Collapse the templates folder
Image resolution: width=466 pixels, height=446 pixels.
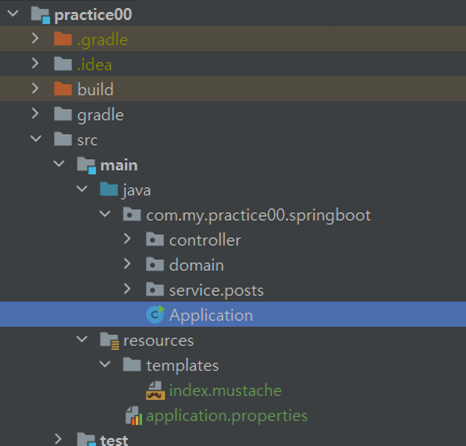(105, 364)
